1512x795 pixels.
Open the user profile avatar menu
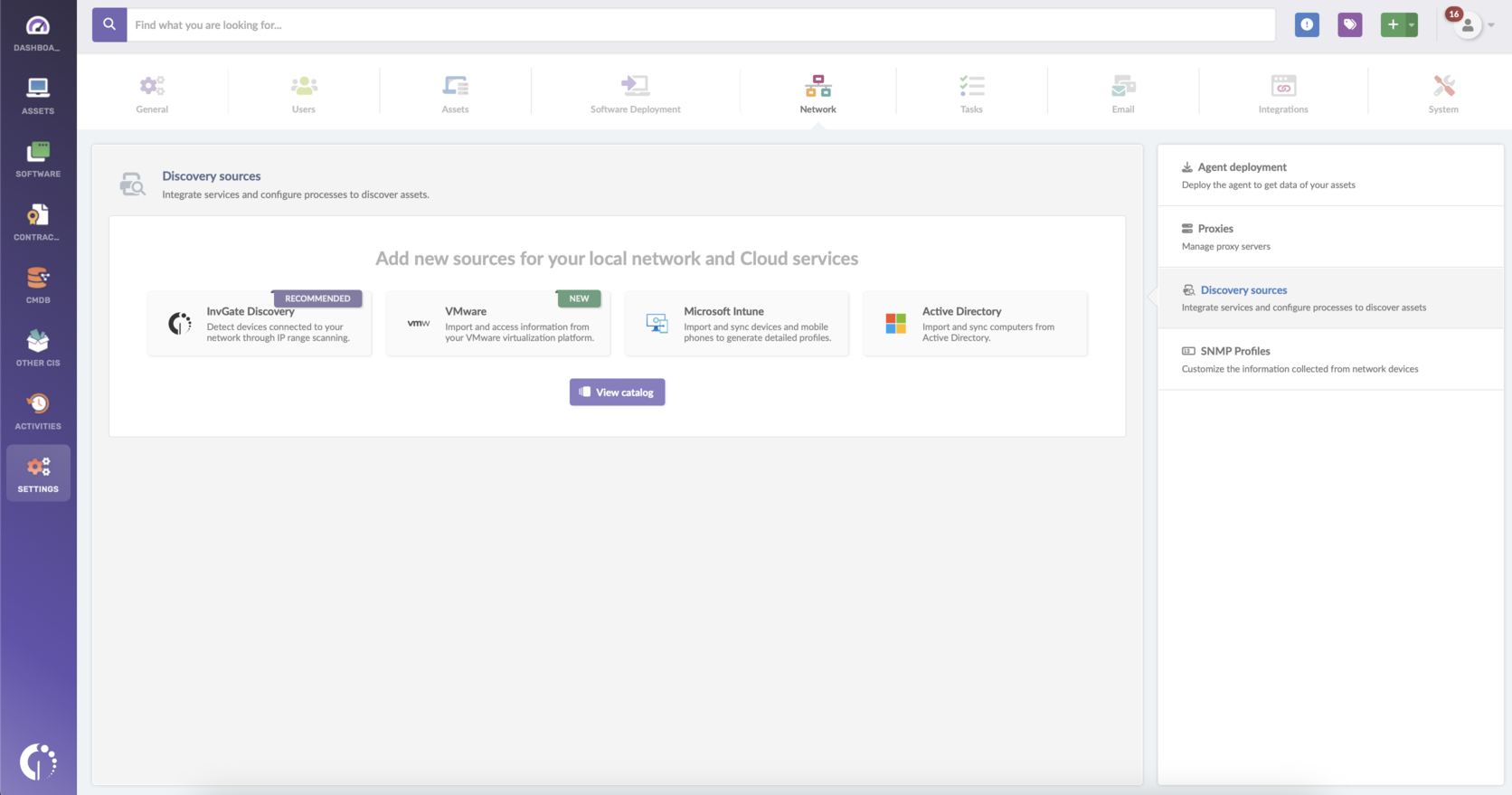coord(1469,26)
